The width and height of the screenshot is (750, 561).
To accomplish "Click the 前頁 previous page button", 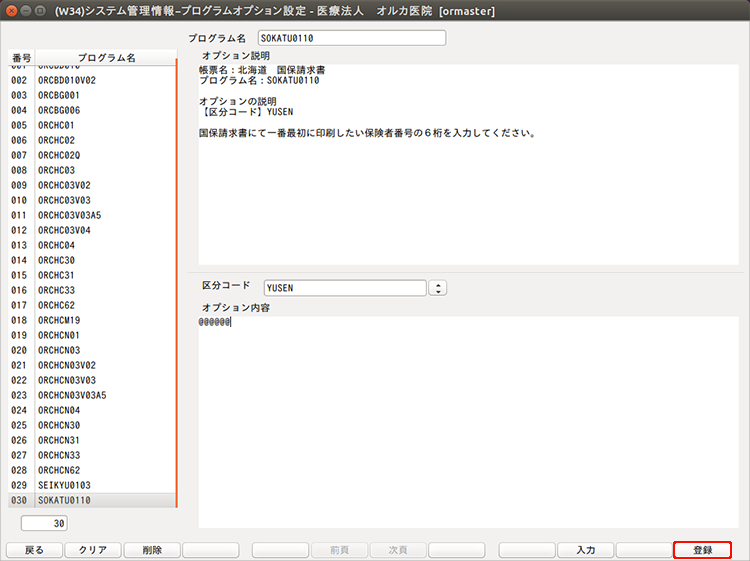I will coord(339,550).
